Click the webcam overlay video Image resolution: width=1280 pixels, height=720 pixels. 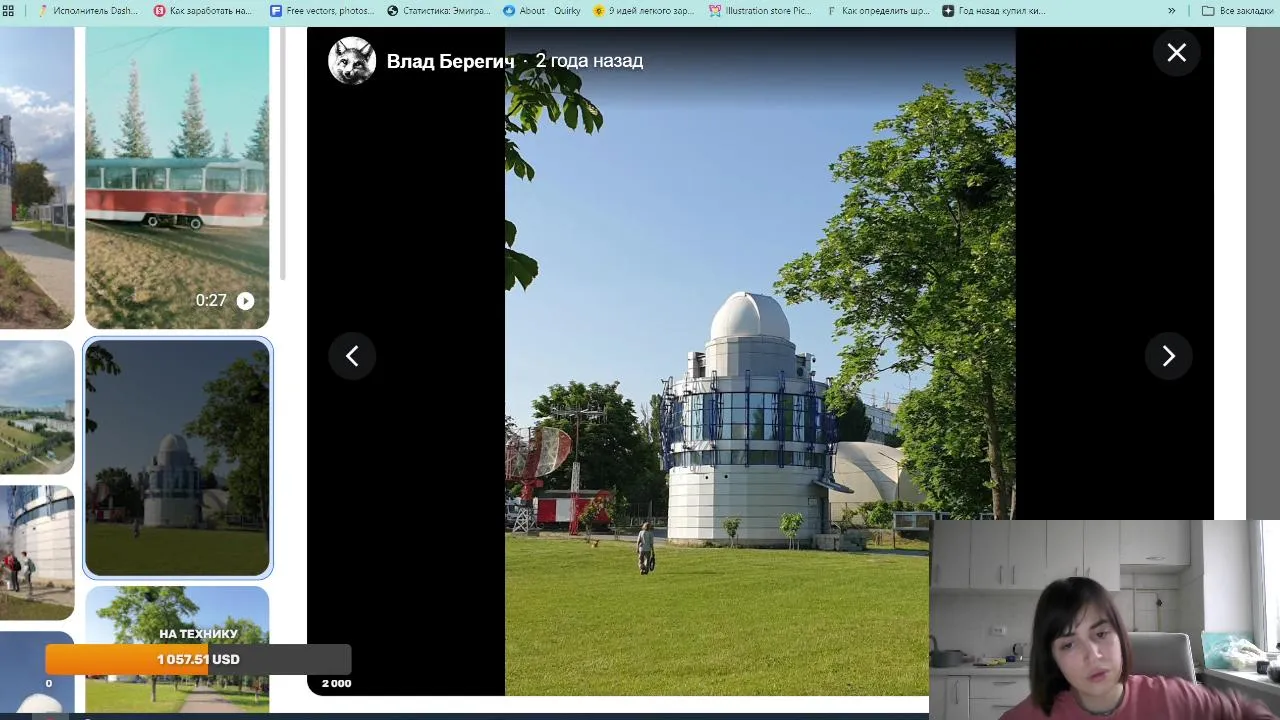[x=1104, y=620]
